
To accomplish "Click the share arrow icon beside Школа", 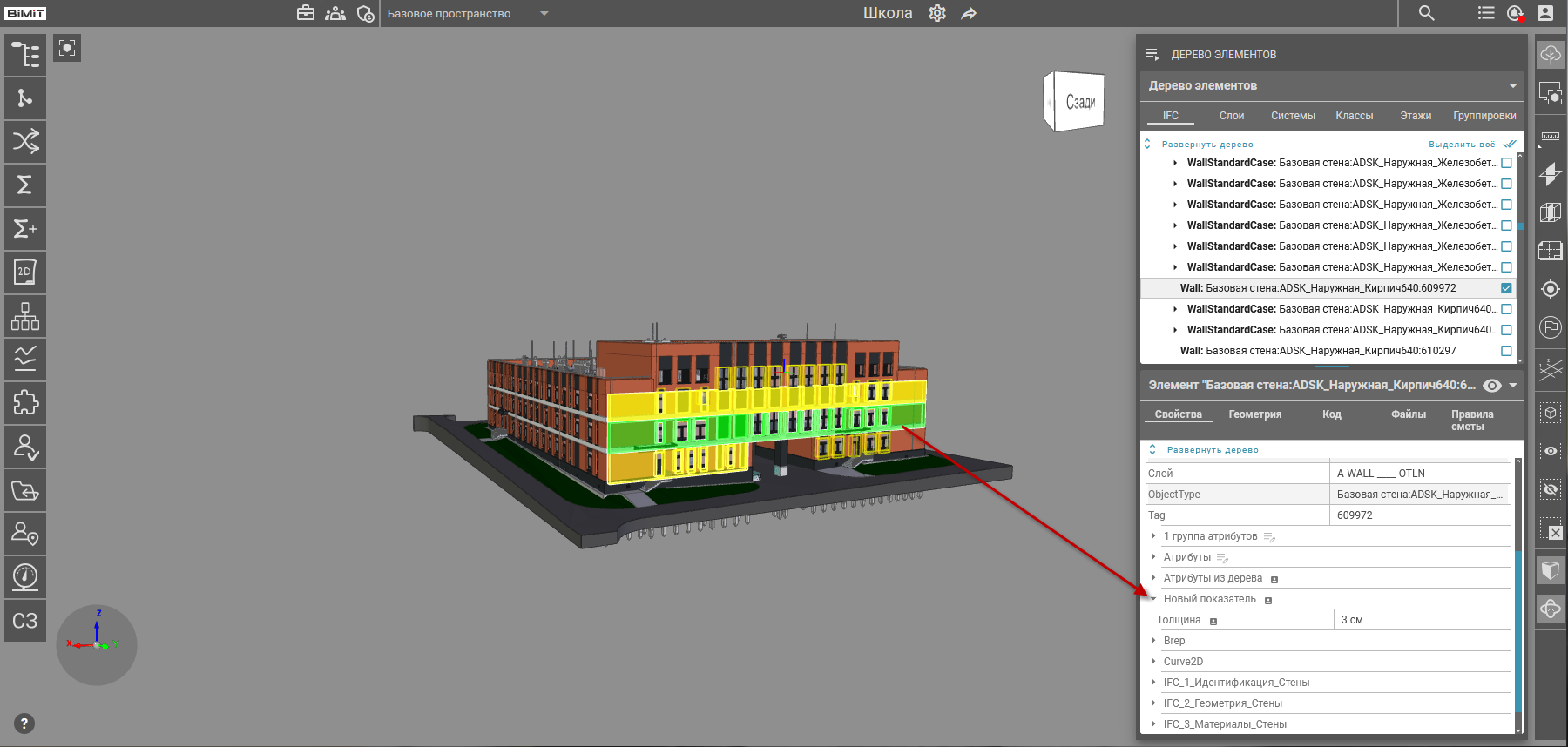I will pos(969,13).
